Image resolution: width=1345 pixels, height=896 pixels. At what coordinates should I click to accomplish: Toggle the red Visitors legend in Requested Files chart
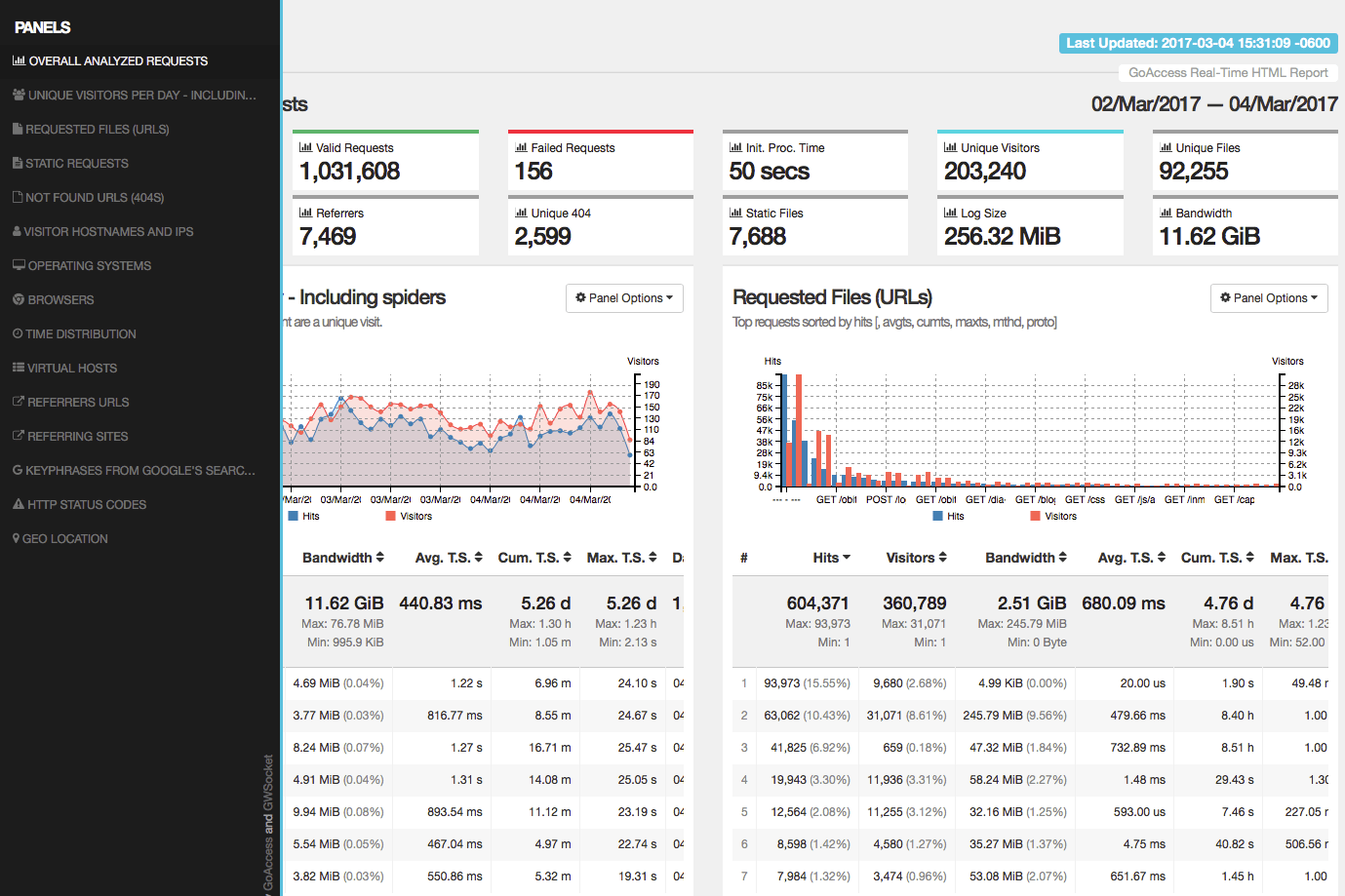click(x=1053, y=517)
